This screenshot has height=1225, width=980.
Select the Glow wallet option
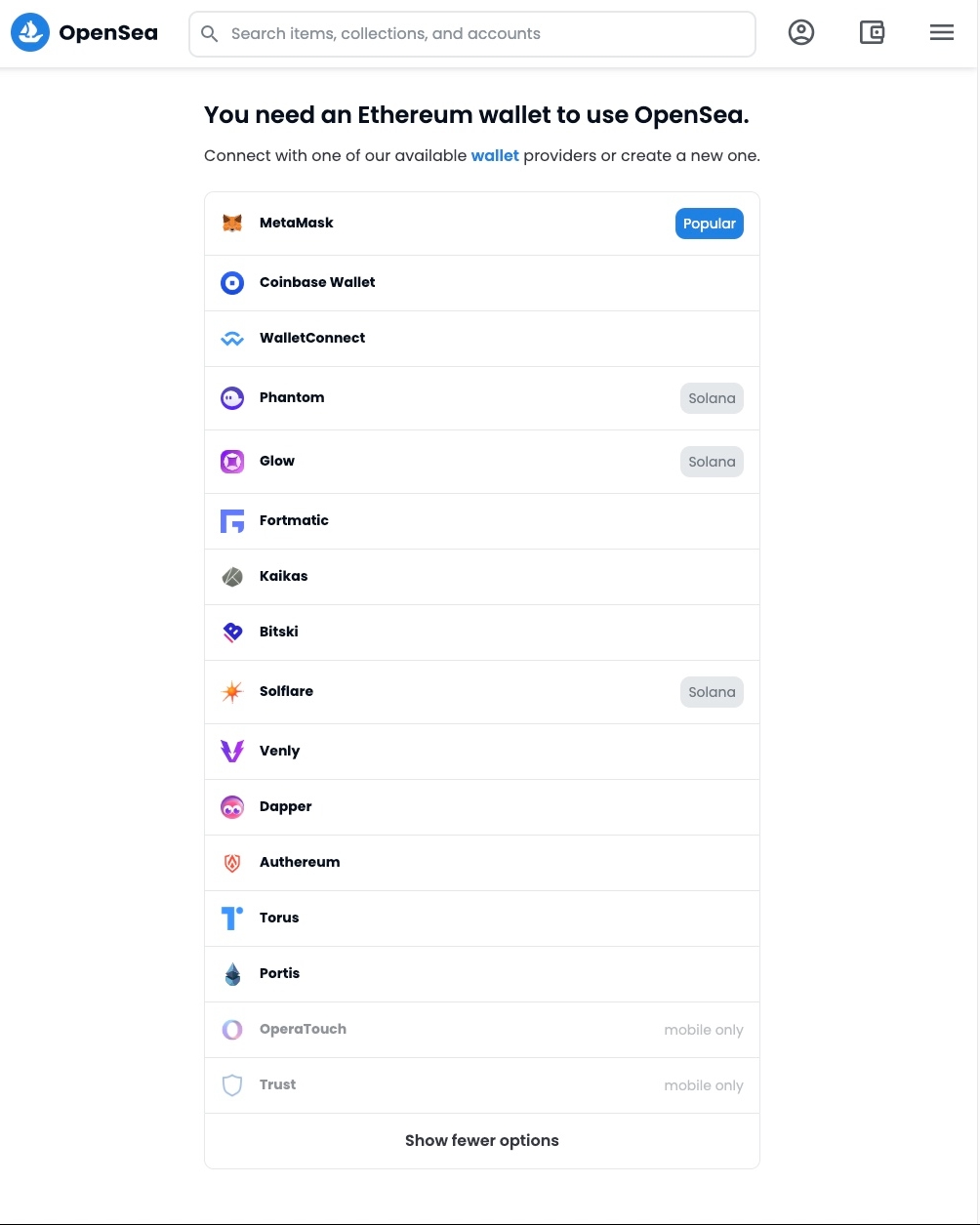(x=482, y=462)
